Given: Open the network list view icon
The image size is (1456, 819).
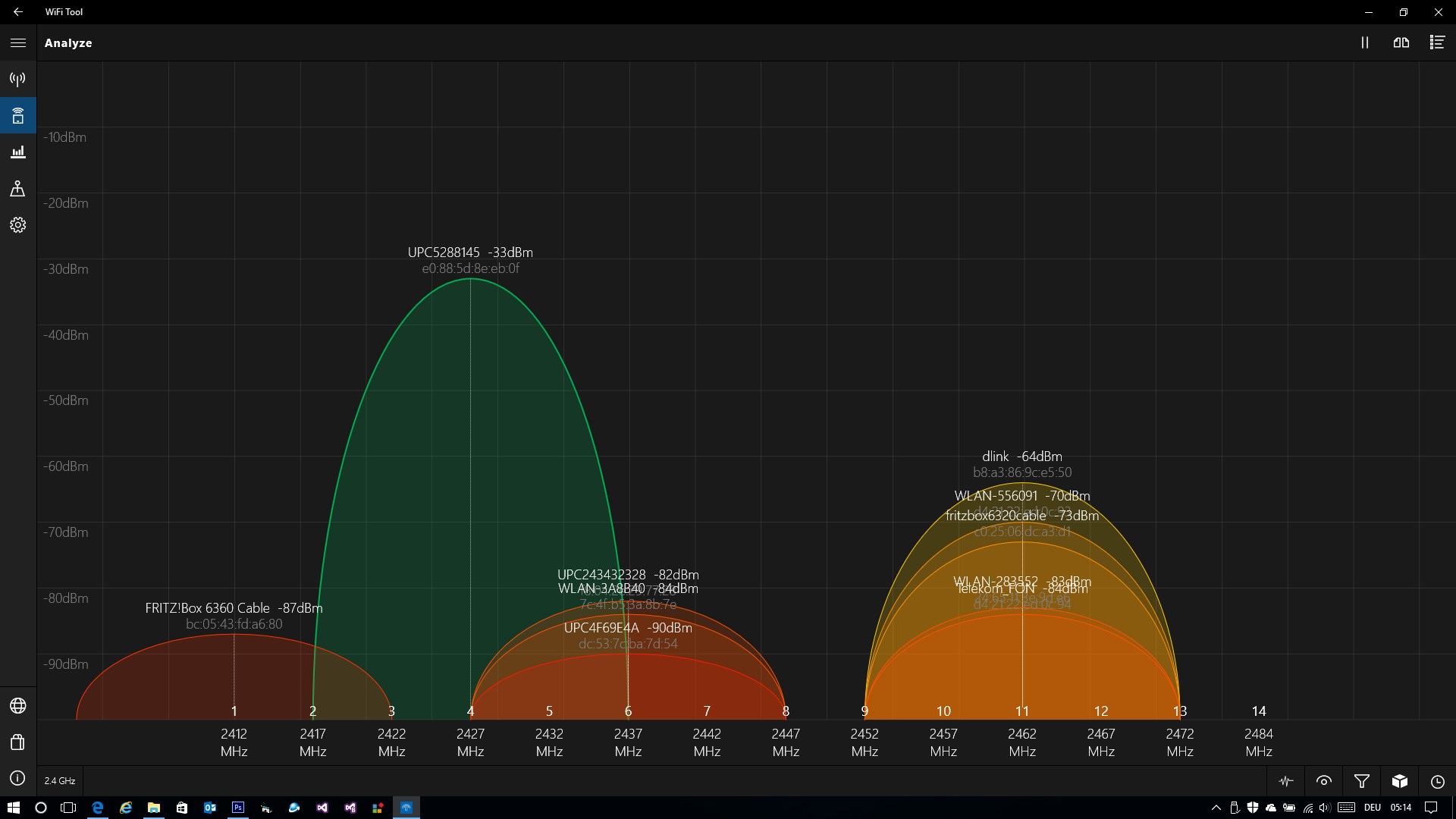Looking at the screenshot, I should 1437,43.
